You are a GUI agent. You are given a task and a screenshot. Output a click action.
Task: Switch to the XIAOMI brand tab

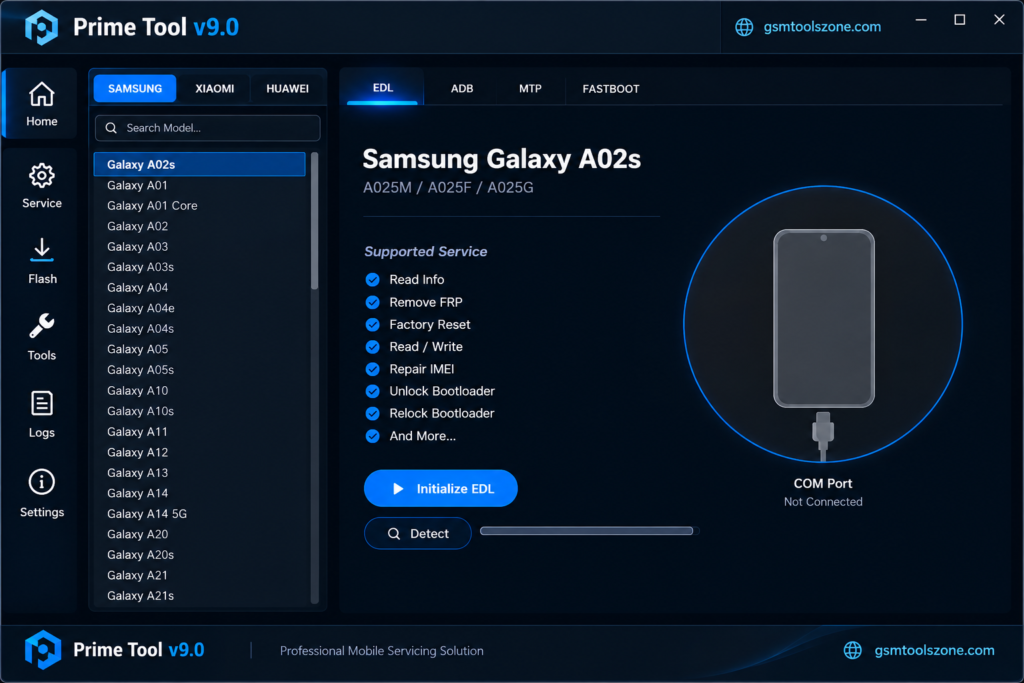click(x=214, y=88)
